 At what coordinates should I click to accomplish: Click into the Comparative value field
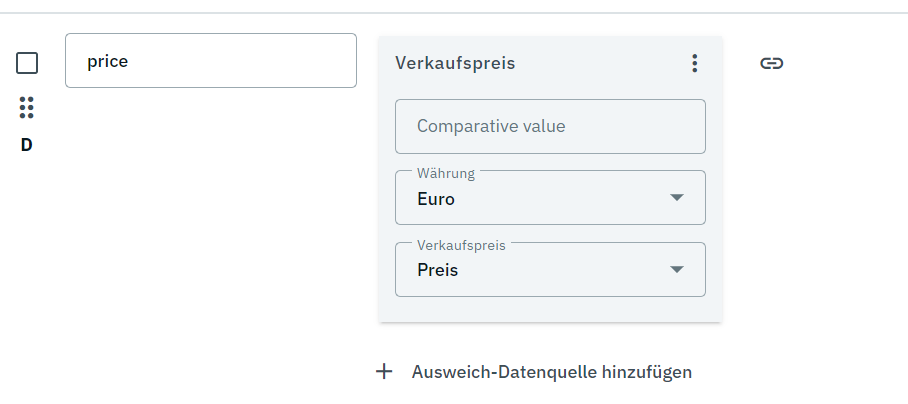coord(550,126)
